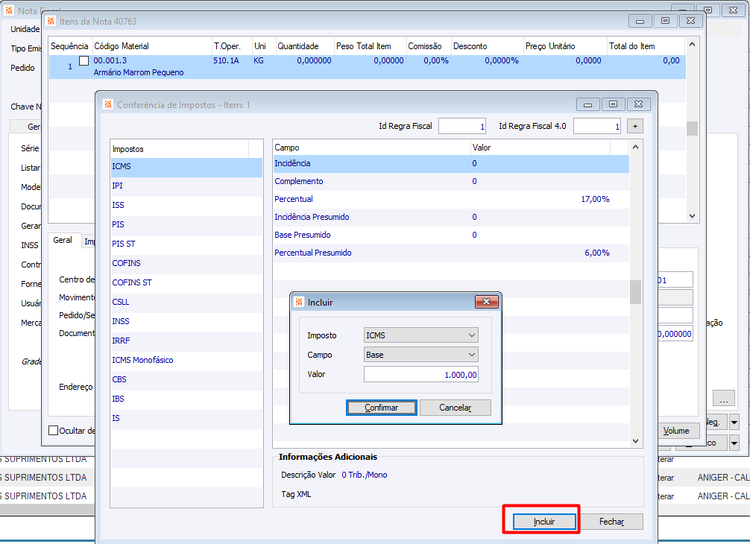This screenshot has height=544, width=750.
Task: Close the Itens da Nota 40763 window
Action: pos(691,21)
